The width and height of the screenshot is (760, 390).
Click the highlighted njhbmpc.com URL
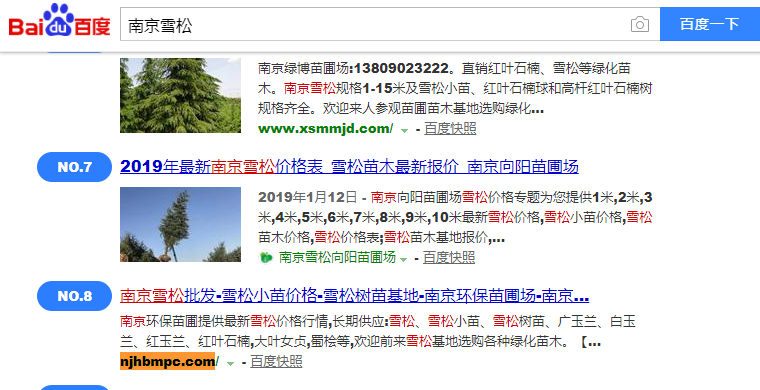(x=169, y=361)
